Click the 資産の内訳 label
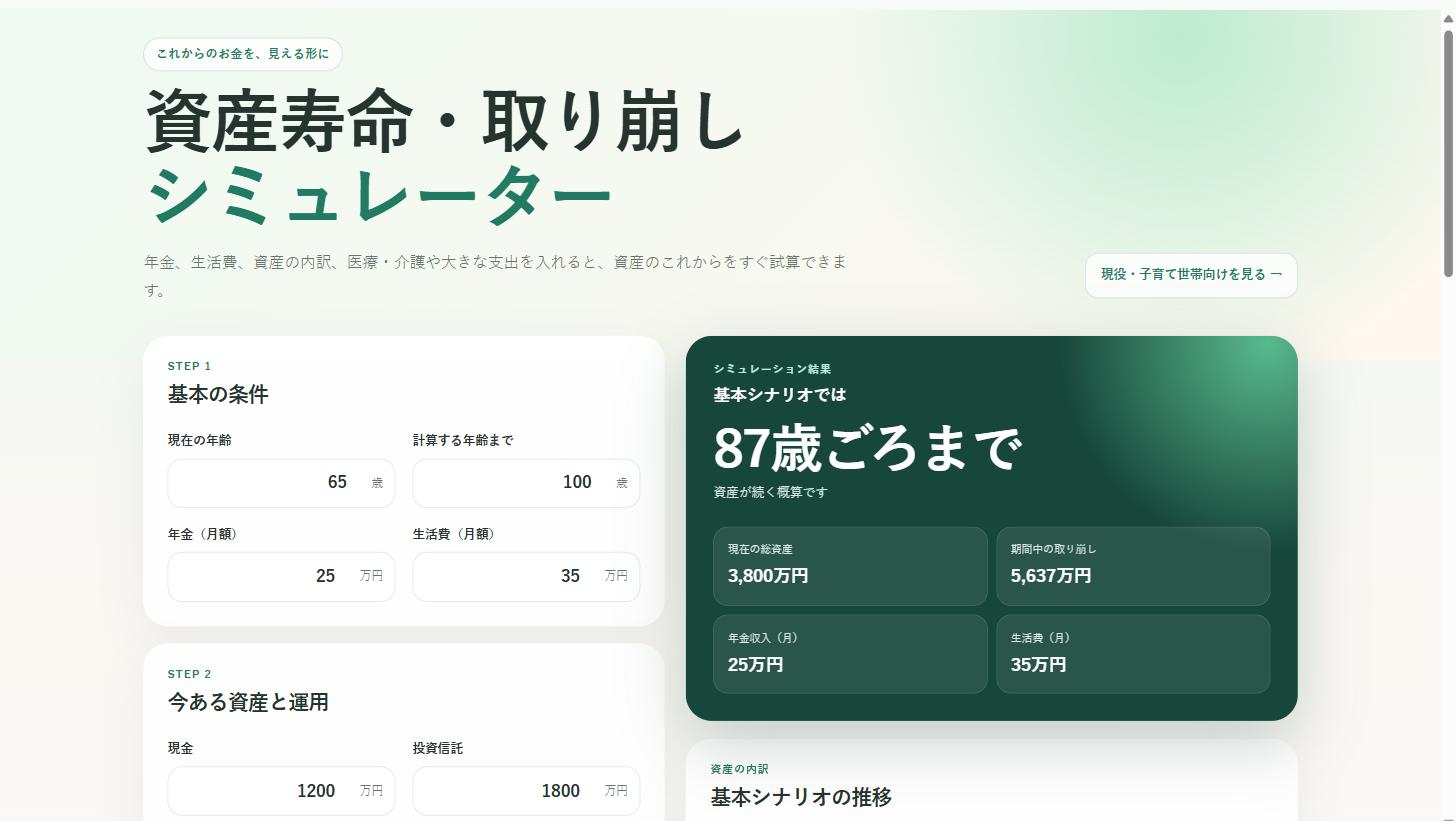Screen dimensions: 1456x821 (739, 769)
